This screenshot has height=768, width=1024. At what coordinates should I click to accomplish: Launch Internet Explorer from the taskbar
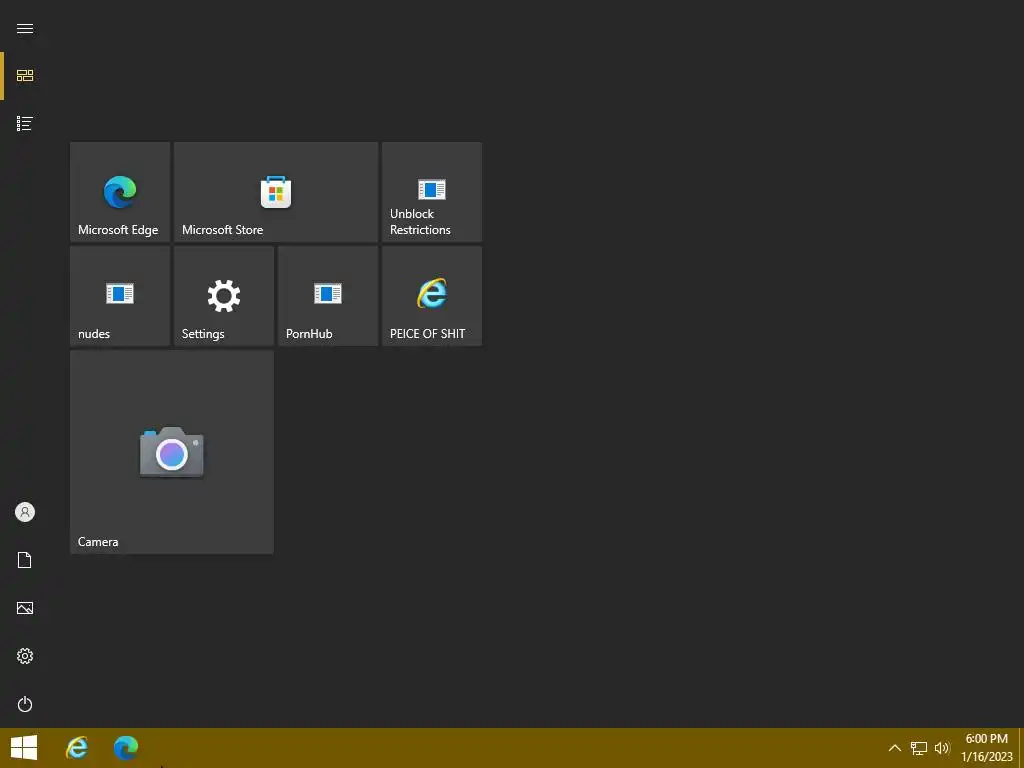(77, 748)
